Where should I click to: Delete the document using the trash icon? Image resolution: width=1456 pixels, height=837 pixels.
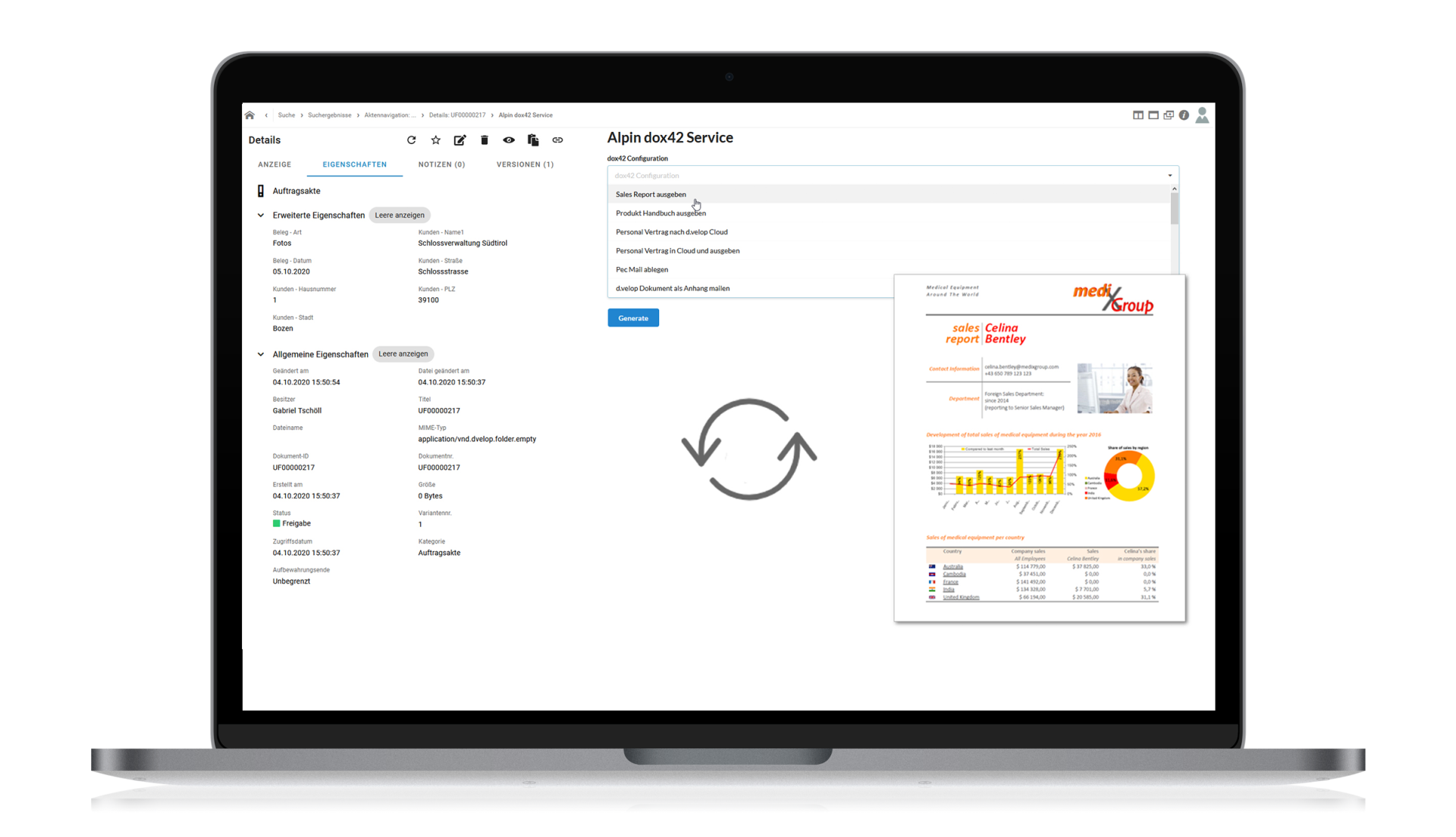pyautogui.click(x=485, y=140)
